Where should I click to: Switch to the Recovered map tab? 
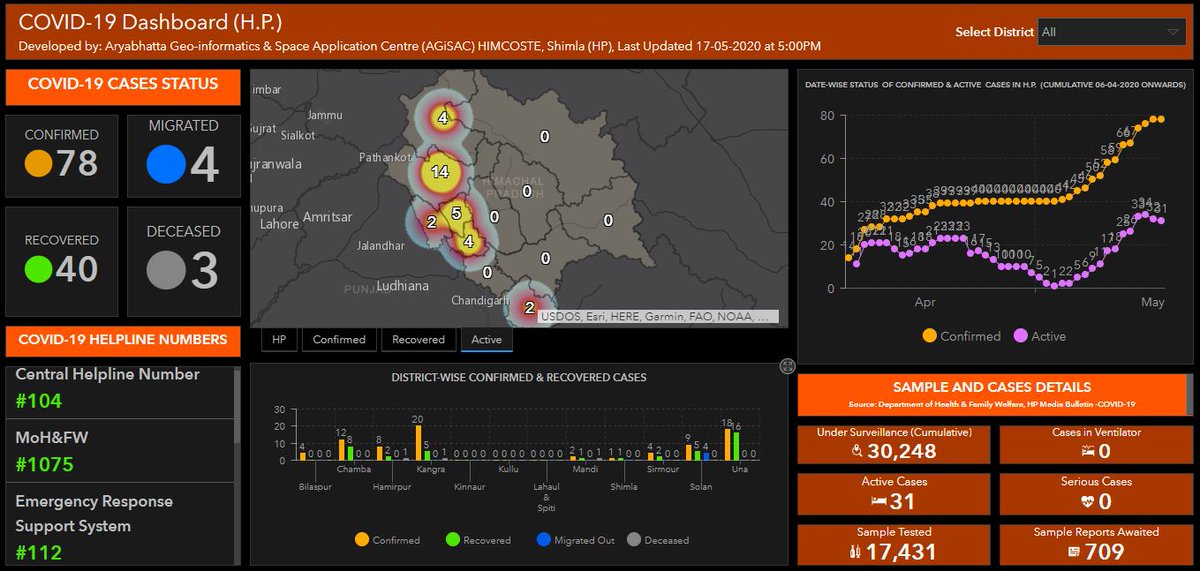(418, 340)
